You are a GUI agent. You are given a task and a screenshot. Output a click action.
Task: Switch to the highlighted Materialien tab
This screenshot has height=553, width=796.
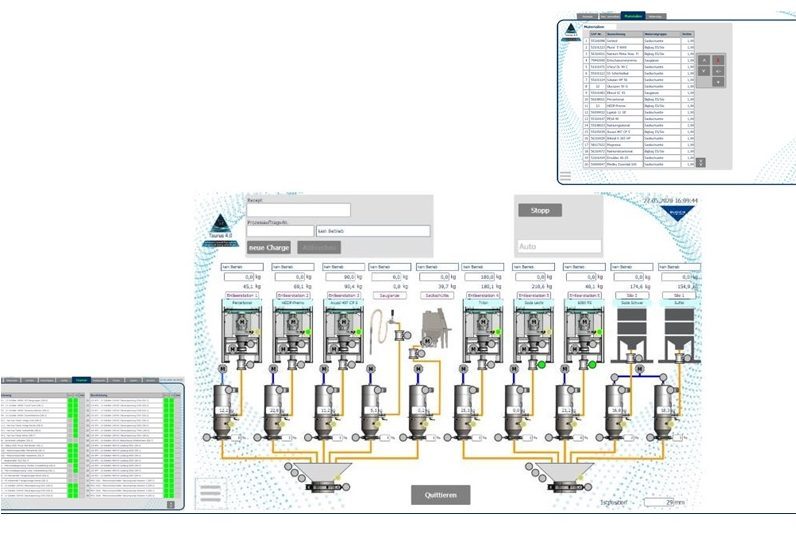pyautogui.click(x=633, y=16)
